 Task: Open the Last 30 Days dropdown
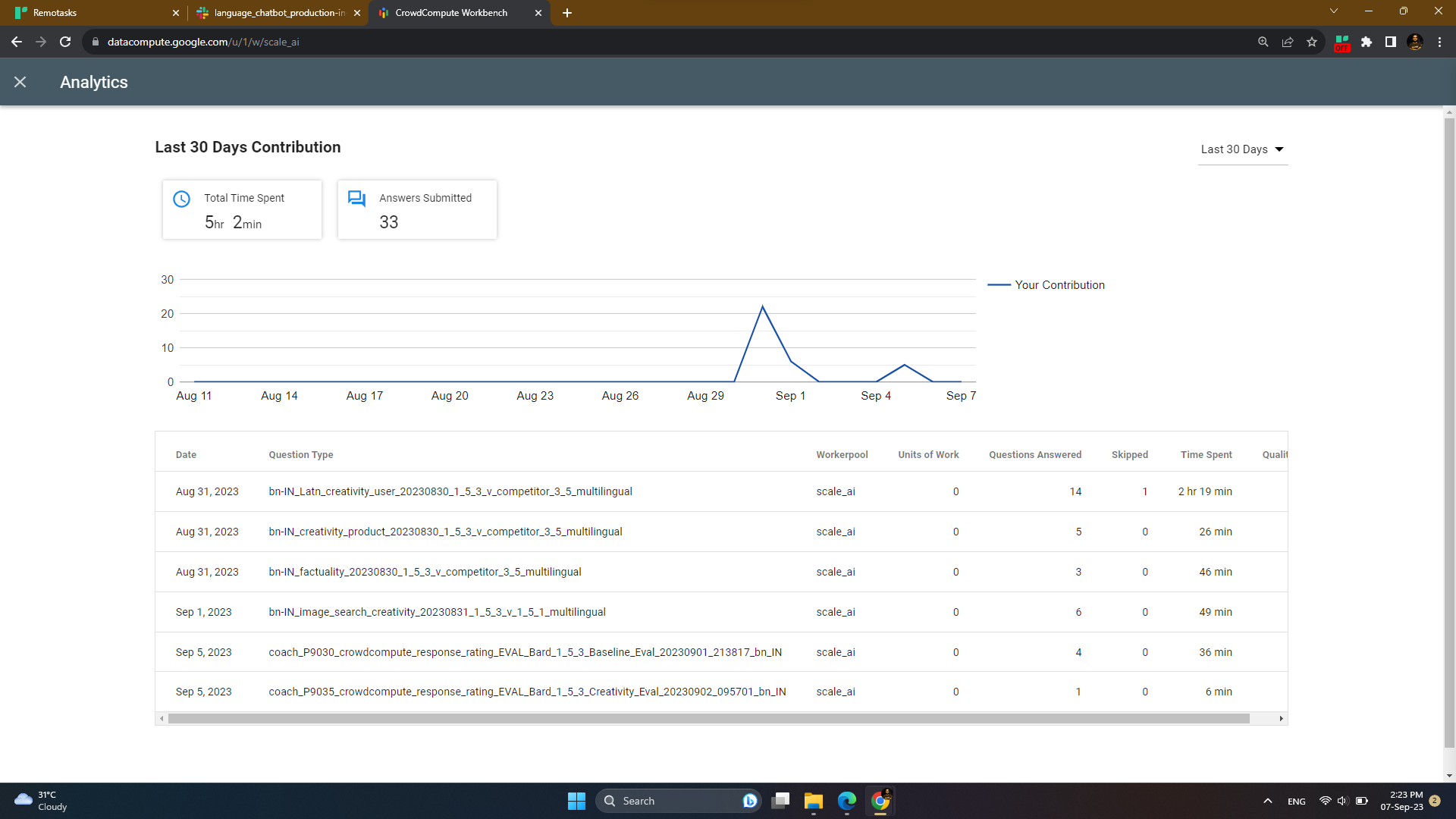click(x=1242, y=149)
